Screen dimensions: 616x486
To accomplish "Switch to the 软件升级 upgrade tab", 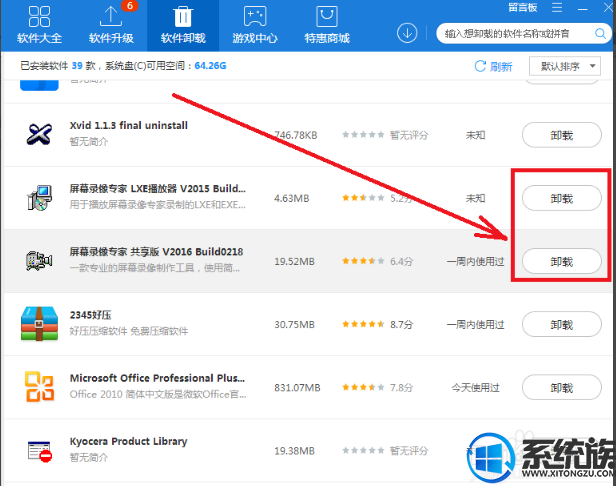I will pos(110,25).
